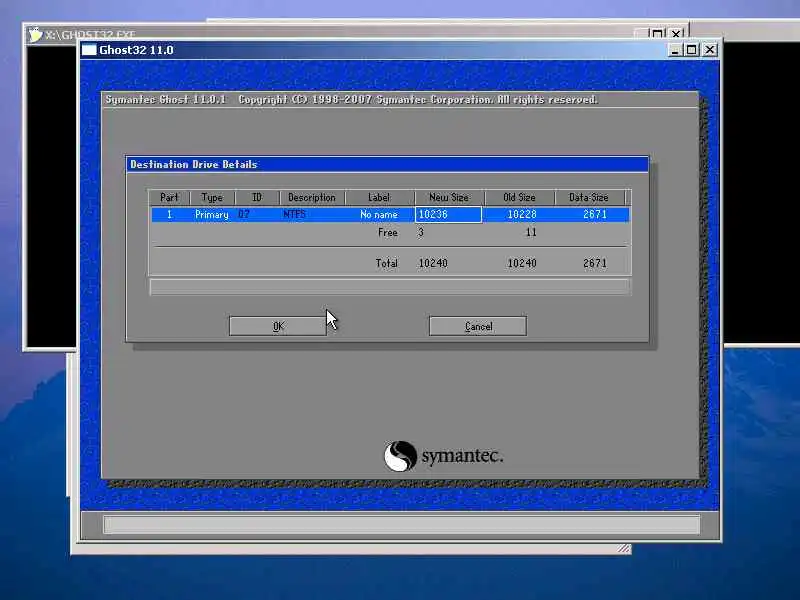Image resolution: width=800 pixels, height=600 pixels.
Task: Click the ID value 07
Action: (244, 214)
